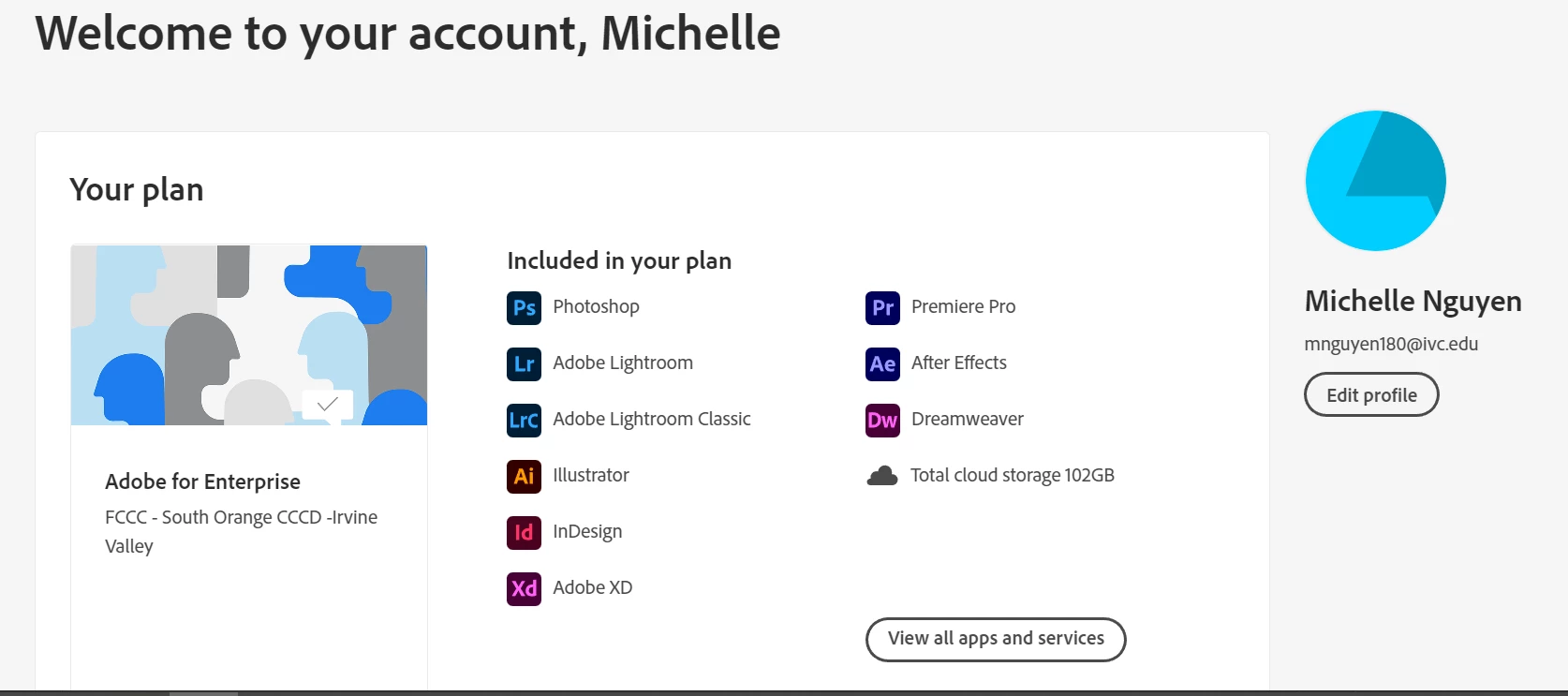This screenshot has width=1568, height=696.
Task: Click Welcome to your account heading
Action: 407,34
